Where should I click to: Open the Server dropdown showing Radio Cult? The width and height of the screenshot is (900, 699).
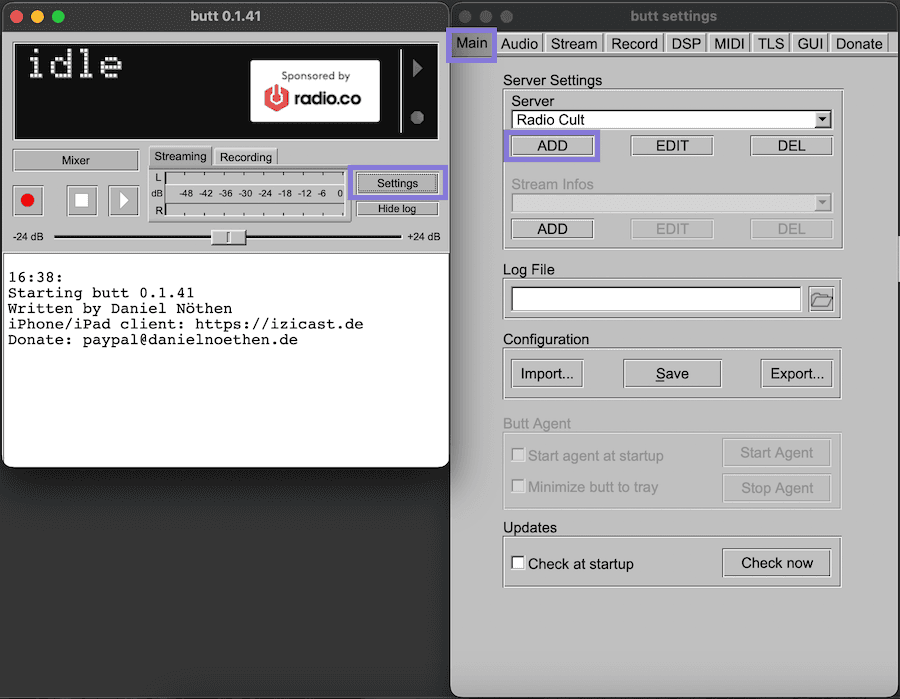[822, 118]
